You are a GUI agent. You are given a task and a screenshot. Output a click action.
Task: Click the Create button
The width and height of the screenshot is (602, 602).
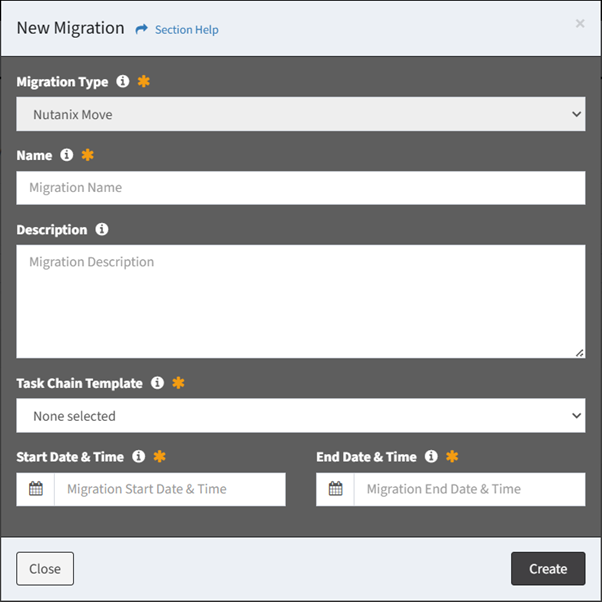tap(548, 569)
